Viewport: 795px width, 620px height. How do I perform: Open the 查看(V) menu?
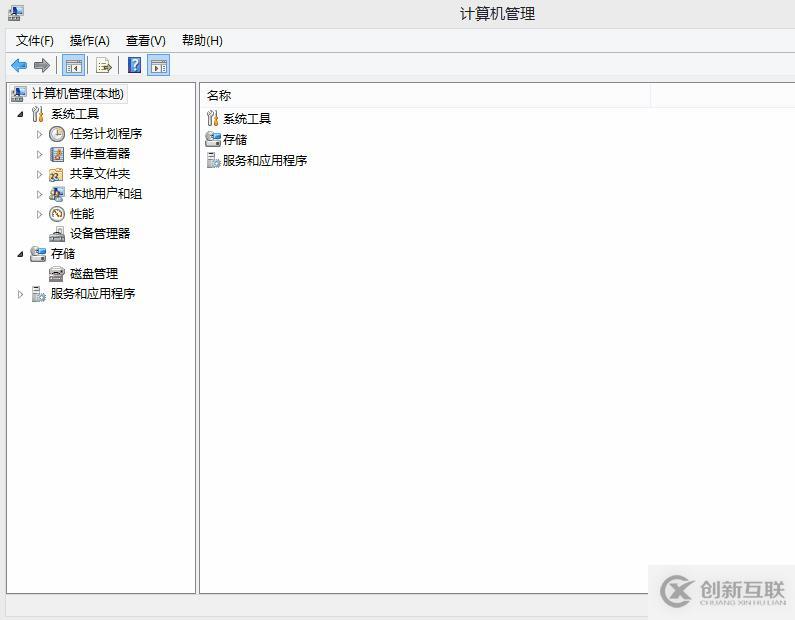click(146, 41)
